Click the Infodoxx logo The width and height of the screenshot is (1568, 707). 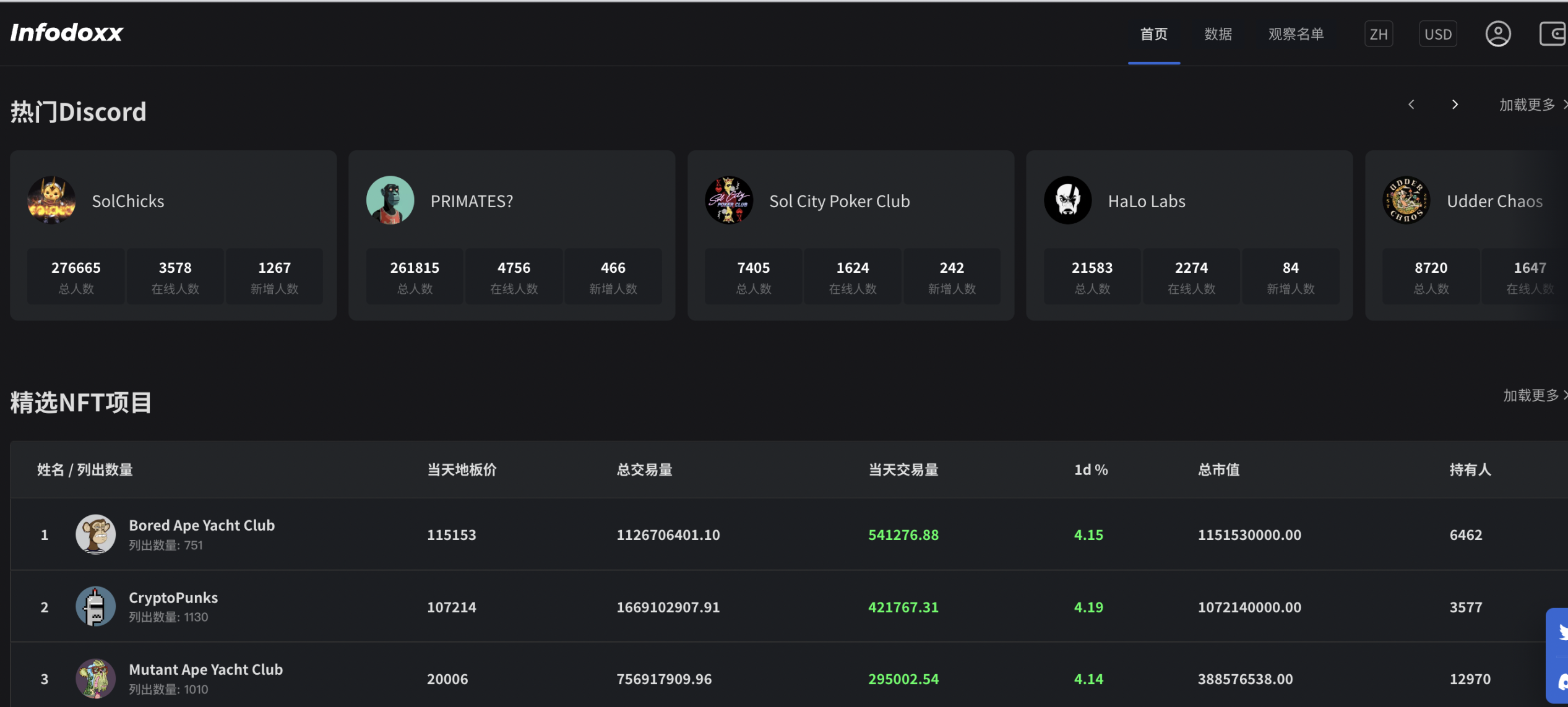pos(66,32)
